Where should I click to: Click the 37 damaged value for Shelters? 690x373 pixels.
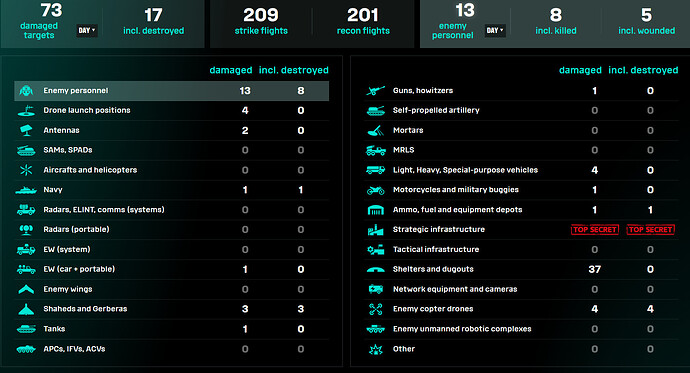(x=595, y=269)
